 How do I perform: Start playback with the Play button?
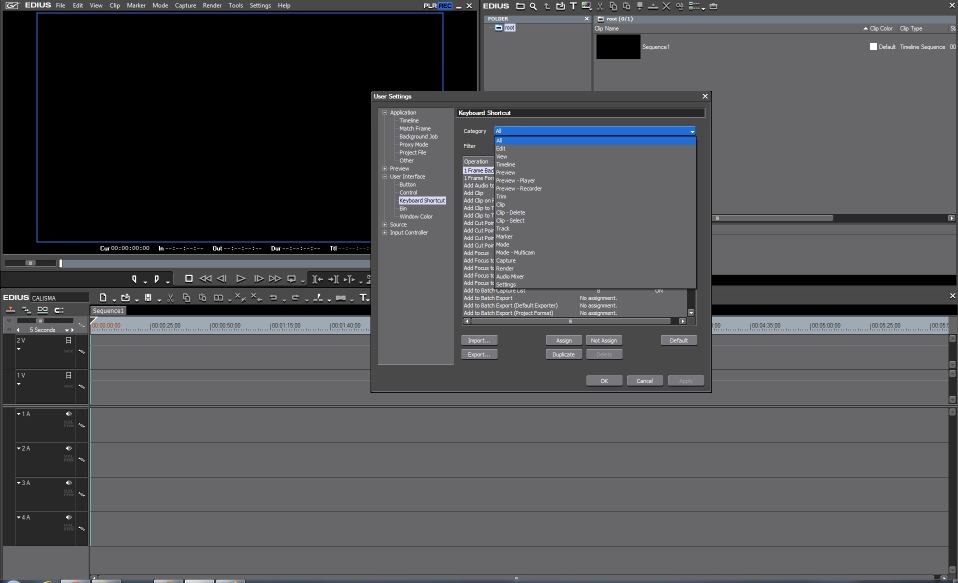tap(241, 279)
